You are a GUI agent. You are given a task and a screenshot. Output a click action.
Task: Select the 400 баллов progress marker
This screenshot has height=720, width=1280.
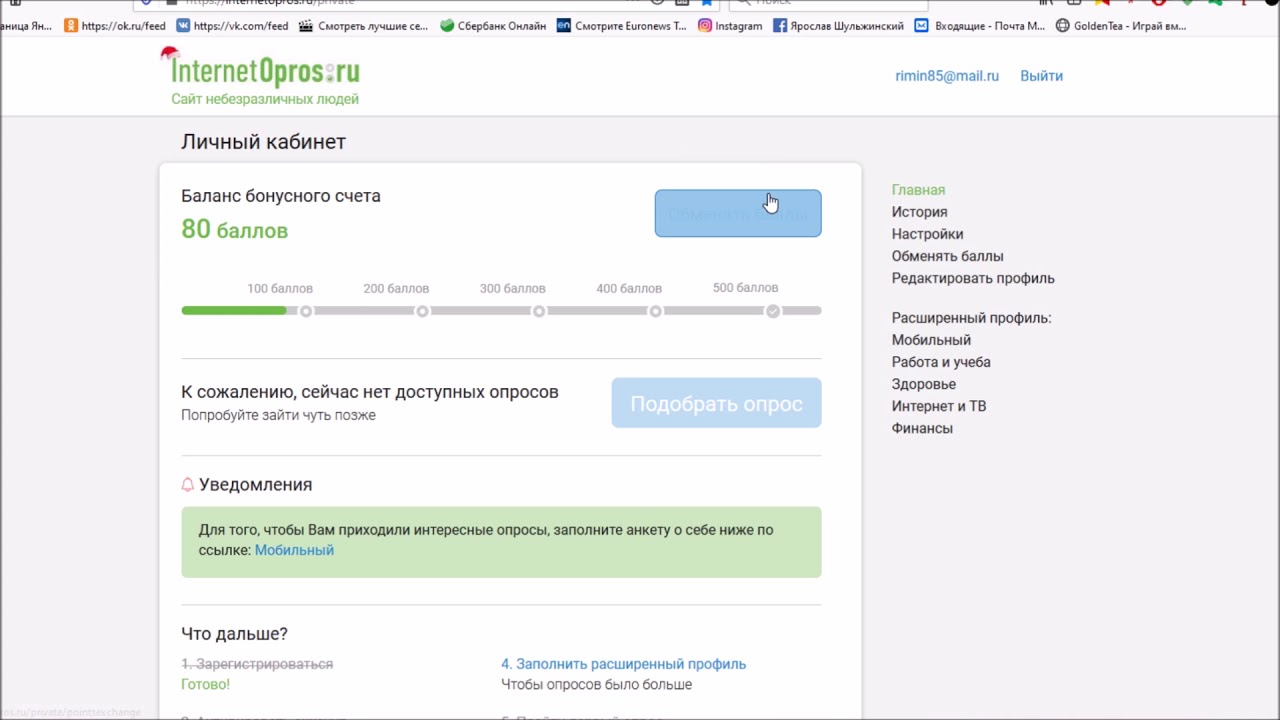[x=655, y=311]
